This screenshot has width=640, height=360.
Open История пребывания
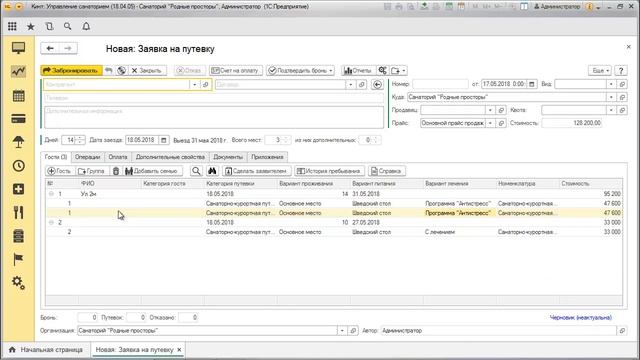click(329, 171)
